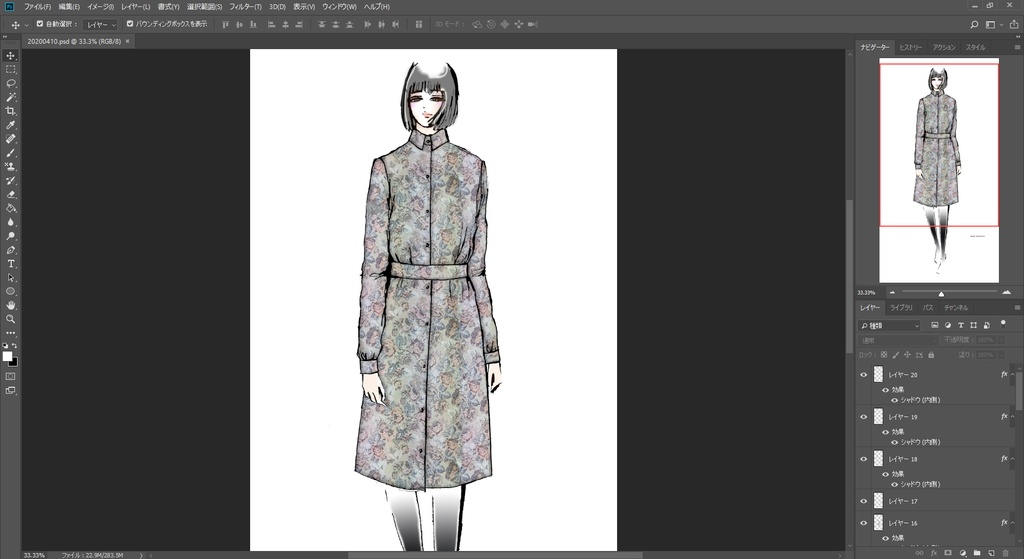The width and height of the screenshot is (1024, 559).
Task: Toggle Quick Mask mode icon
Action: (10, 376)
